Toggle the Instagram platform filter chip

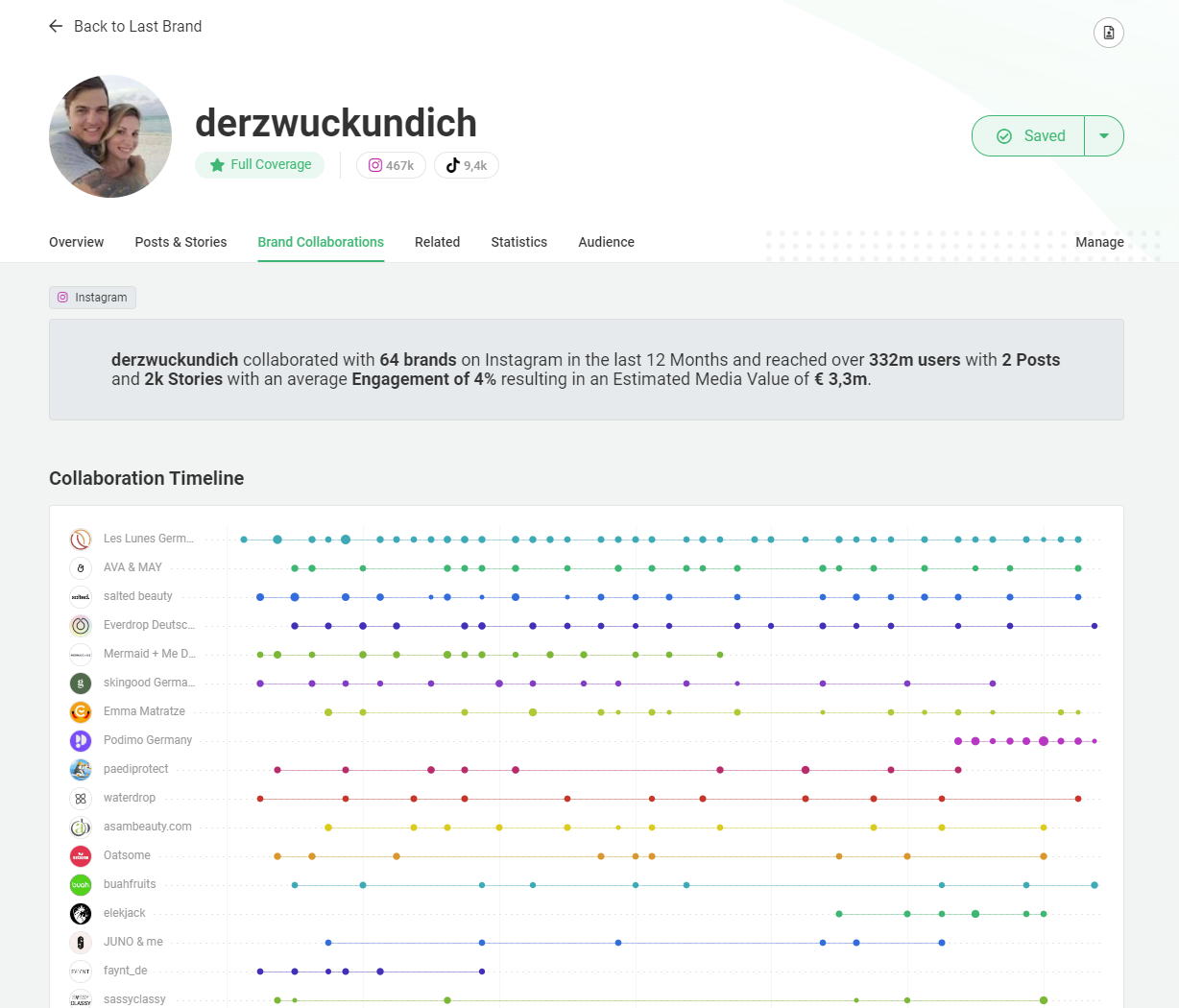(92, 298)
